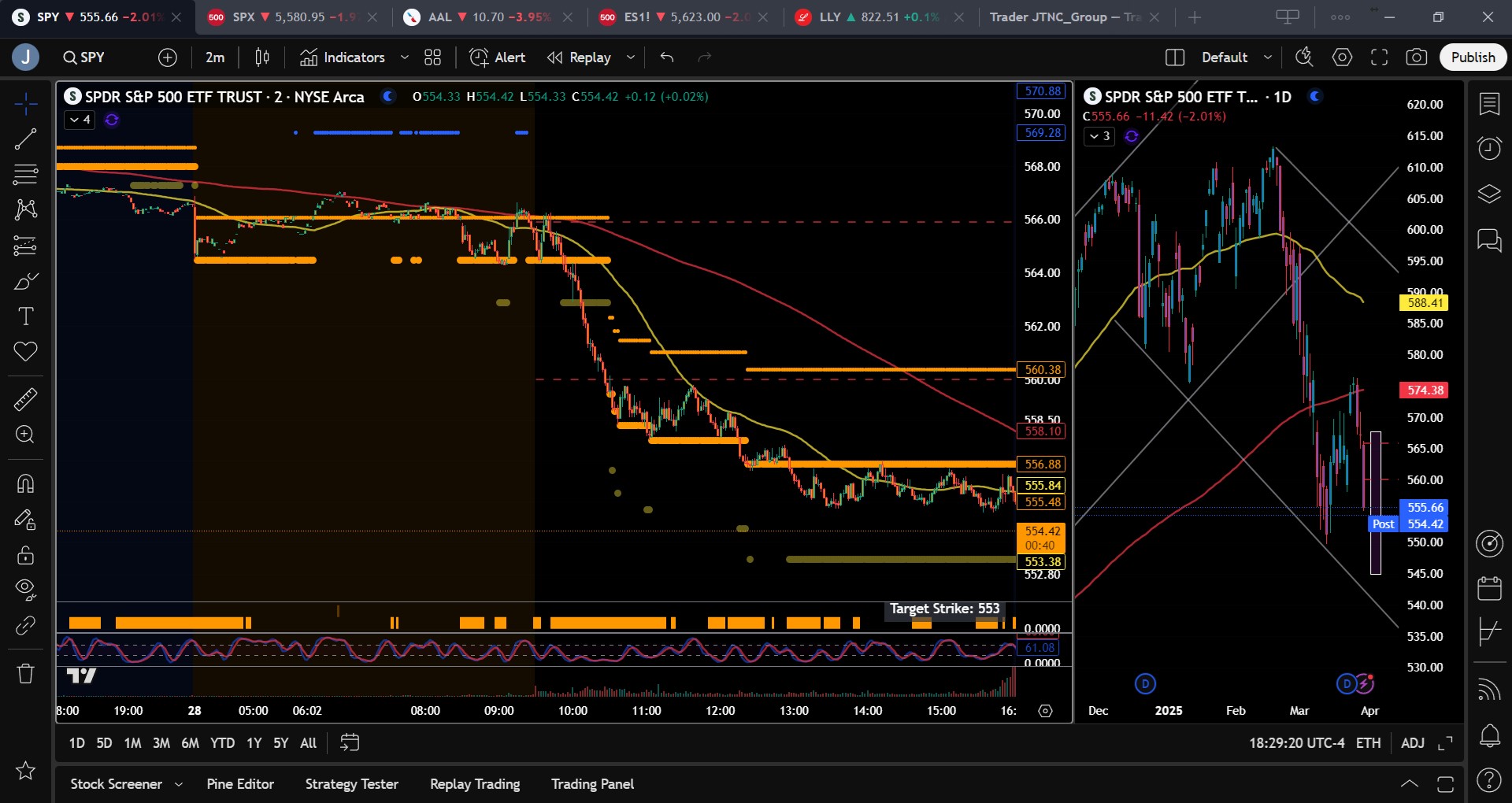This screenshot has width=1512, height=803.
Task: Select the crosshair cursor tool
Action: 25,103
